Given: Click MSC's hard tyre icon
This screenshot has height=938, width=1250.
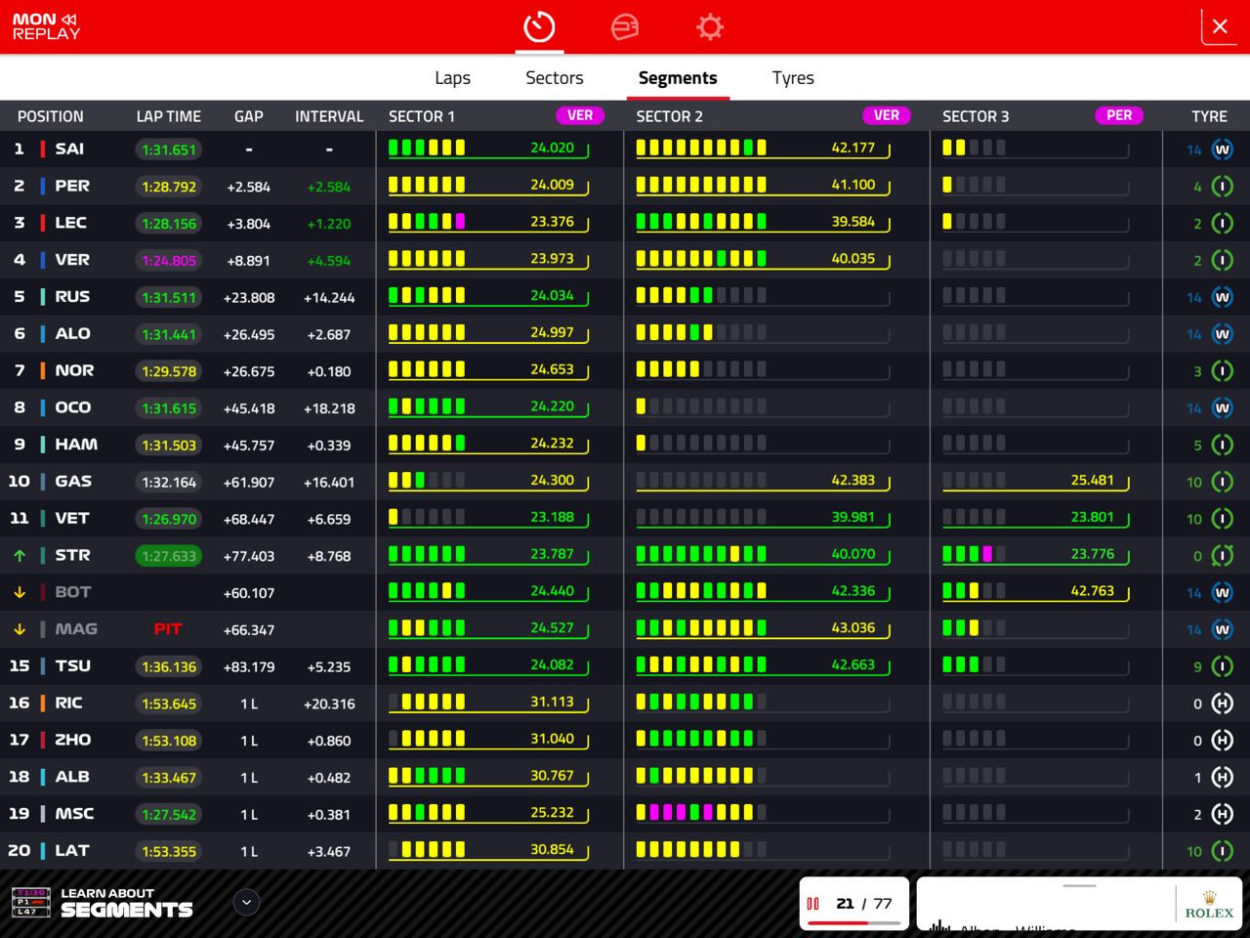Looking at the screenshot, I should tap(1222, 814).
